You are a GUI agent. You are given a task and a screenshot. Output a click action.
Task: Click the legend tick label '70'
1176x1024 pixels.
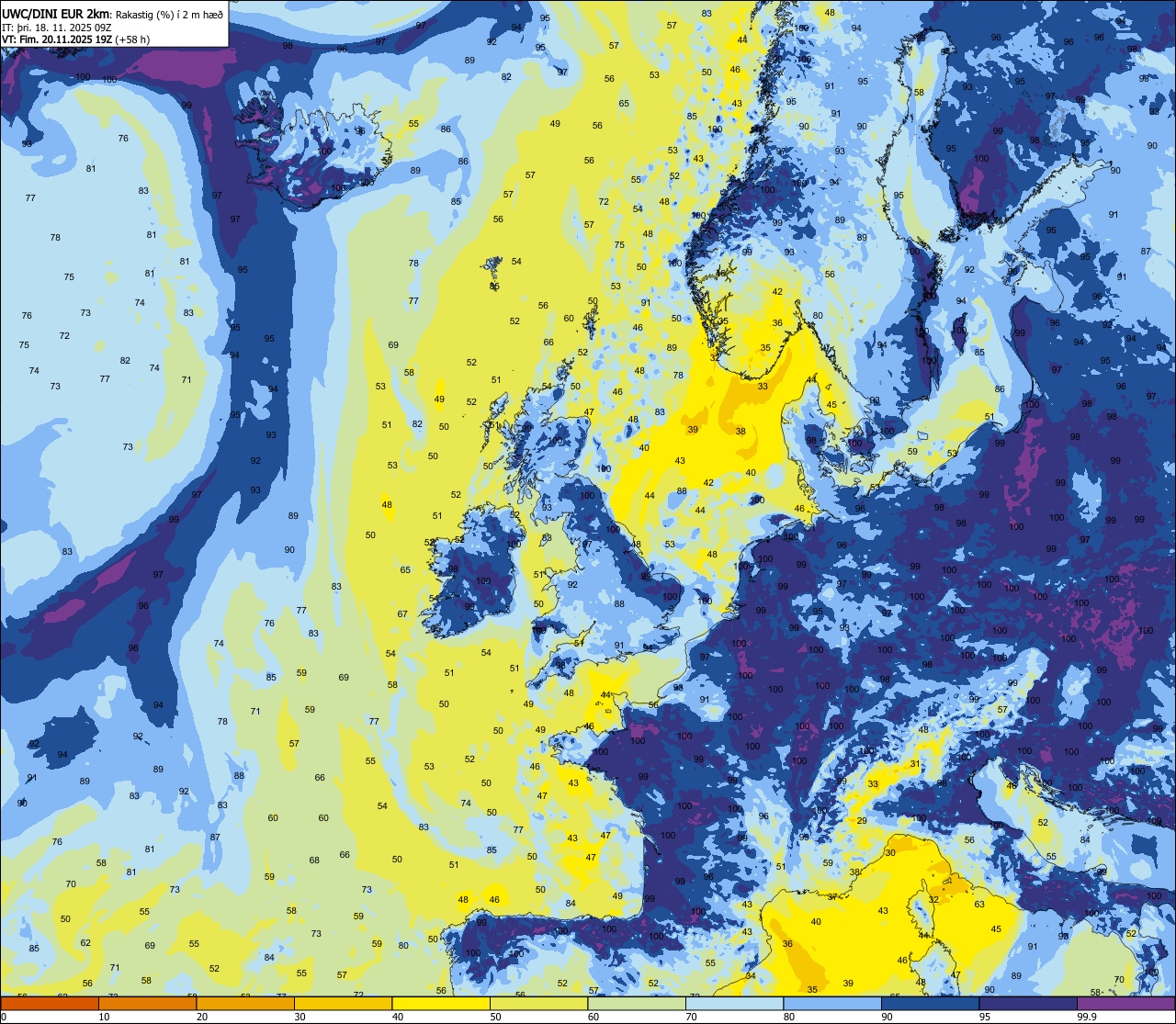pos(691,1017)
